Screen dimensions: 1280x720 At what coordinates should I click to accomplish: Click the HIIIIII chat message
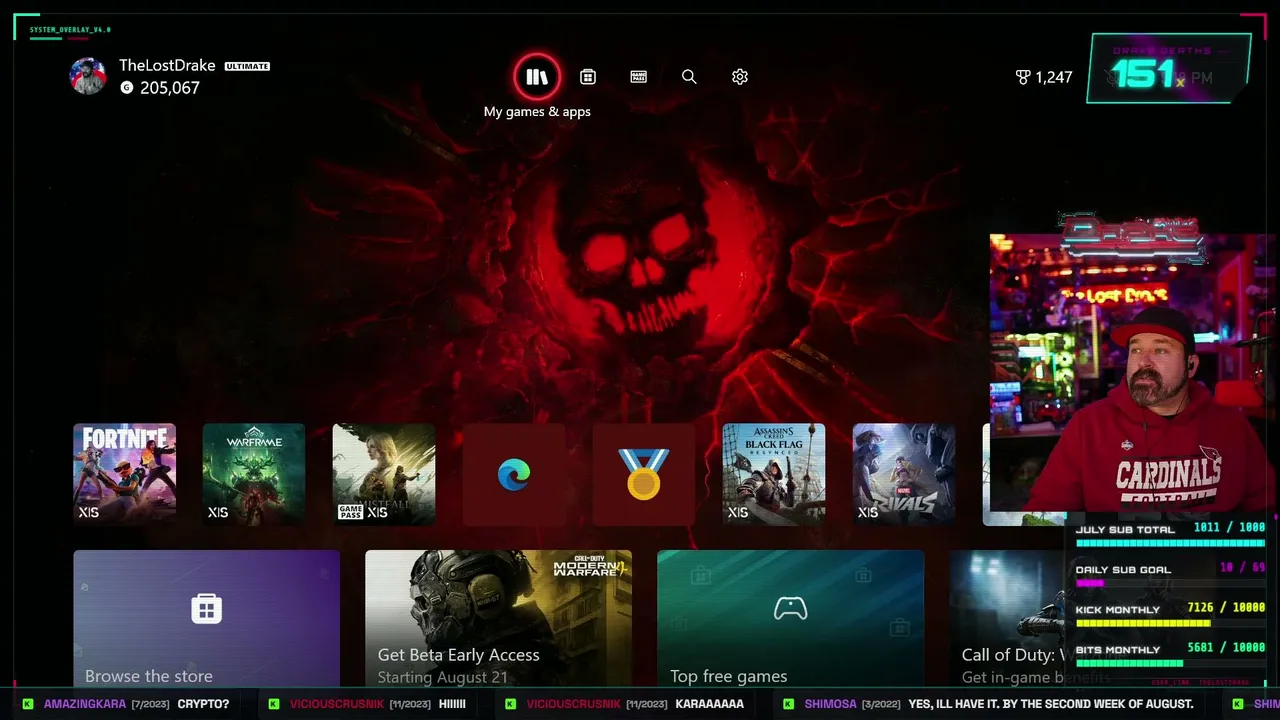click(452, 704)
